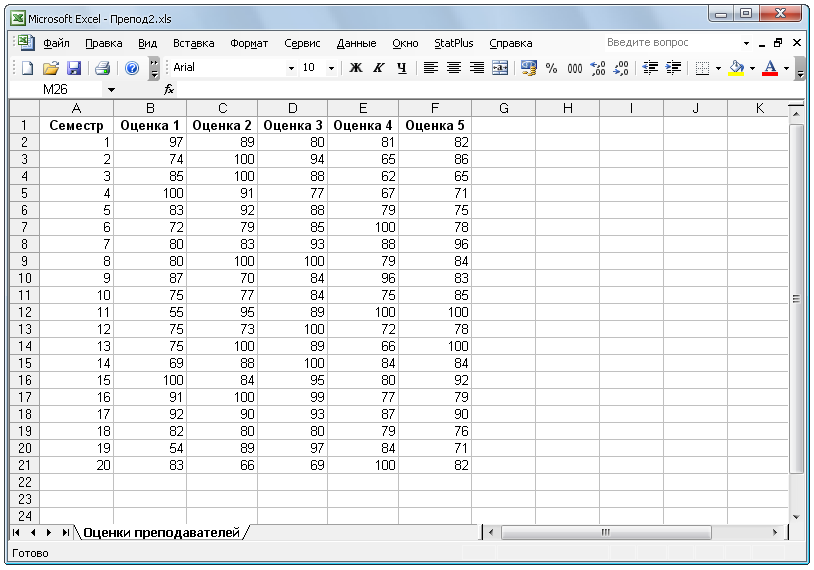
Task: Select row 12 header
Action: click(x=24, y=312)
